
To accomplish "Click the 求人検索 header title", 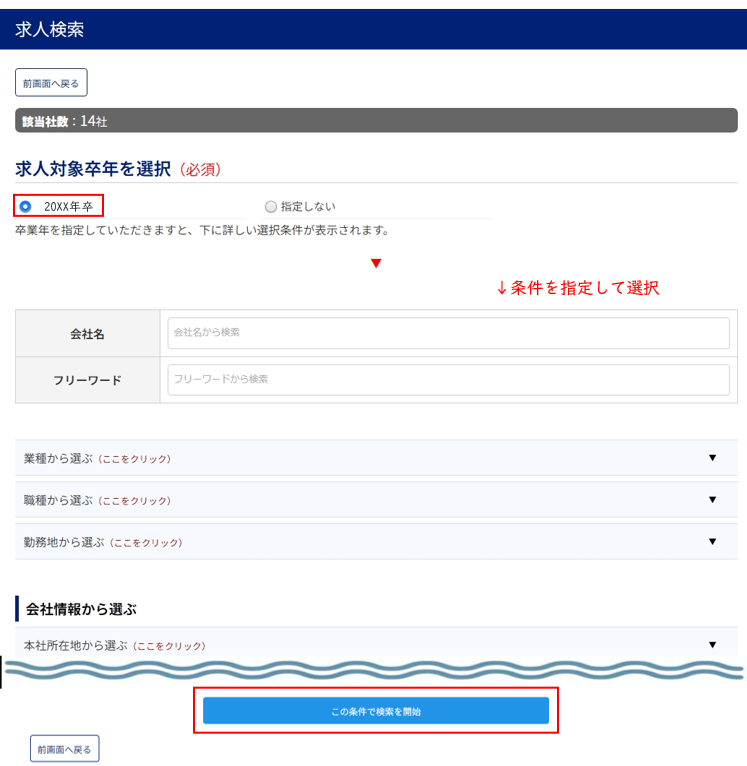I will click(x=50, y=30).
